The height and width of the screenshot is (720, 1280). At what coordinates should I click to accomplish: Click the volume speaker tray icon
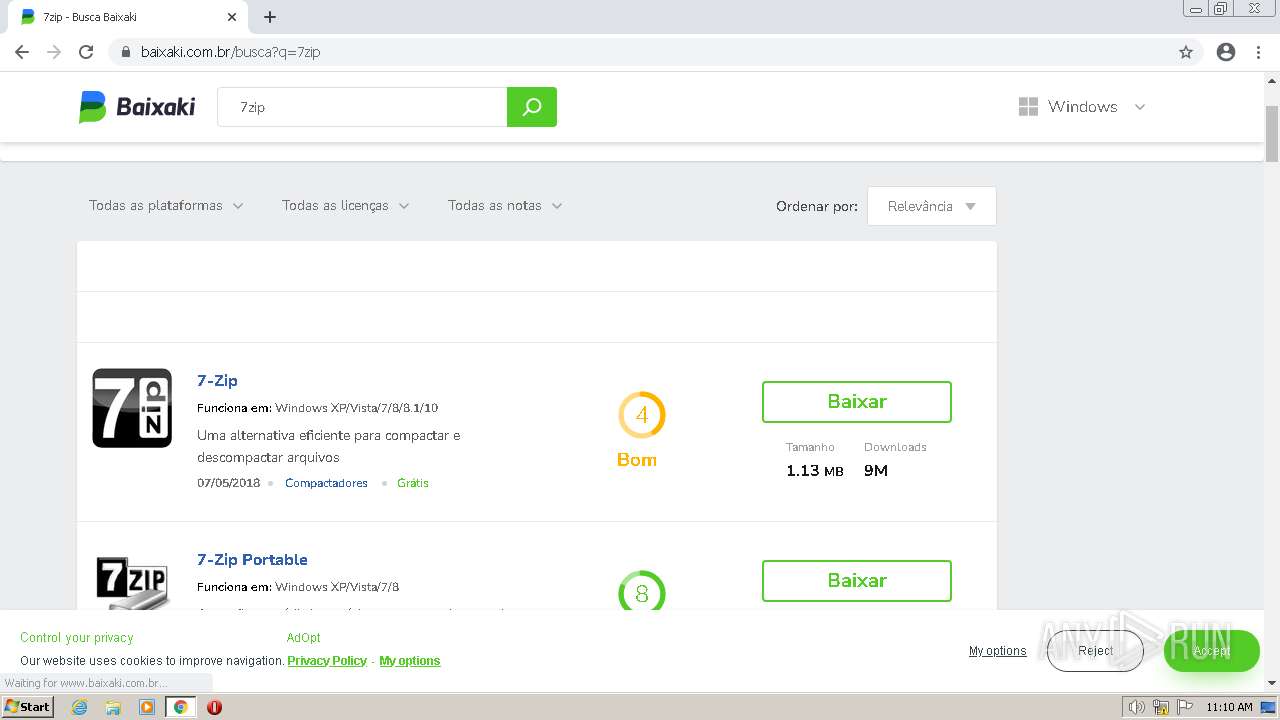1138,707
